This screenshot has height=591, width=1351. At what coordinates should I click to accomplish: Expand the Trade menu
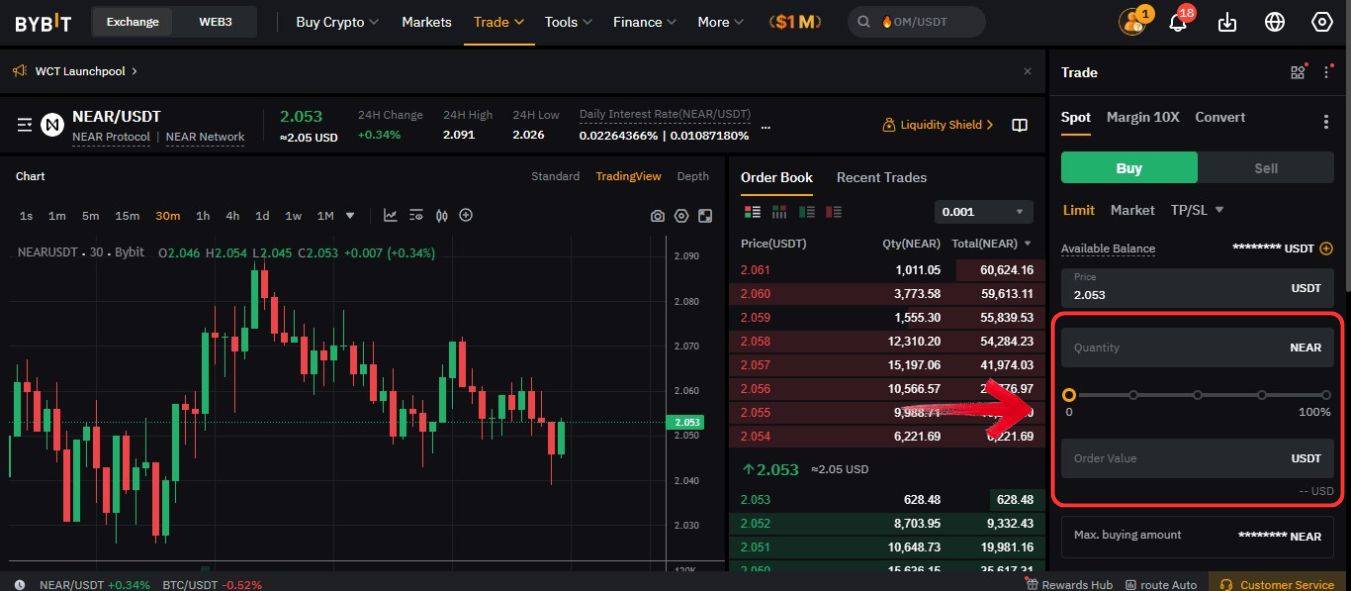(499, 22)
